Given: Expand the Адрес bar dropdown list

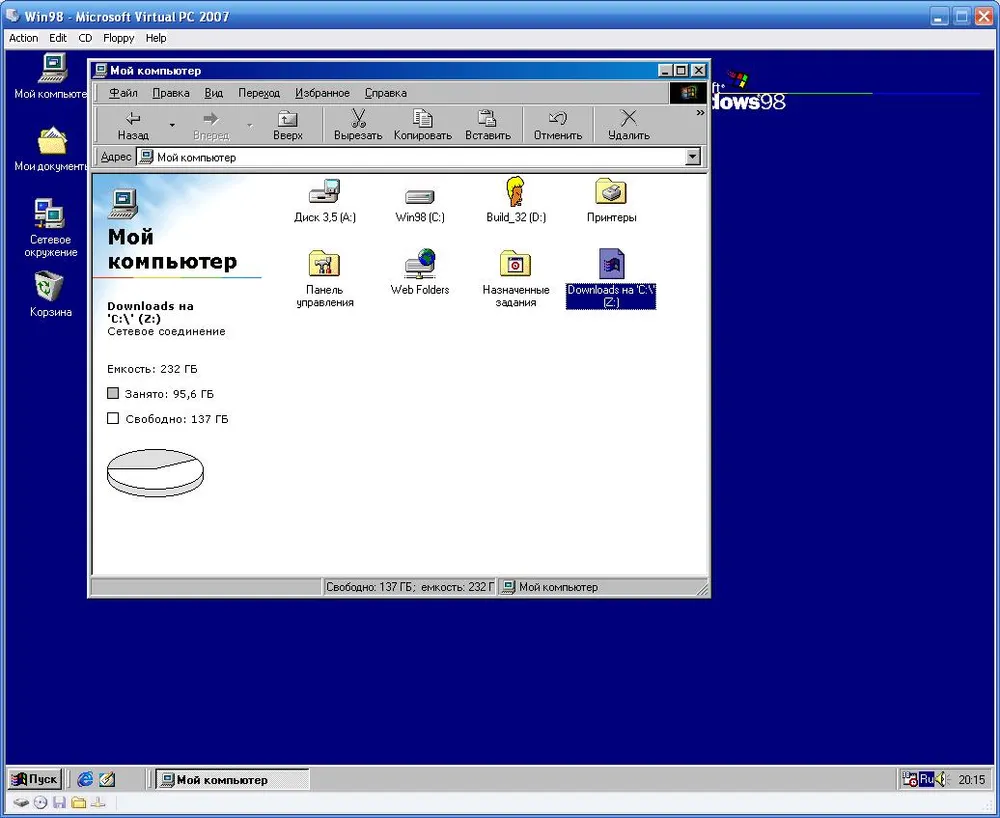Looking at the screenshot, I should coord(693,157).
